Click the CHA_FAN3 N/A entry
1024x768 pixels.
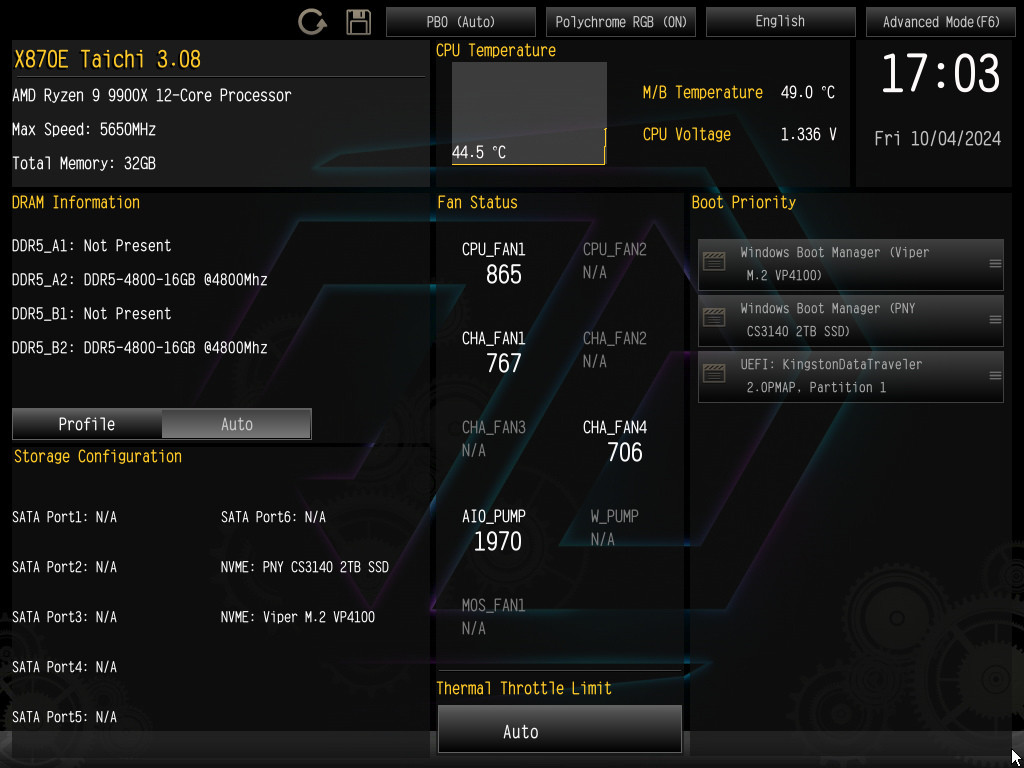pos(494,439)
